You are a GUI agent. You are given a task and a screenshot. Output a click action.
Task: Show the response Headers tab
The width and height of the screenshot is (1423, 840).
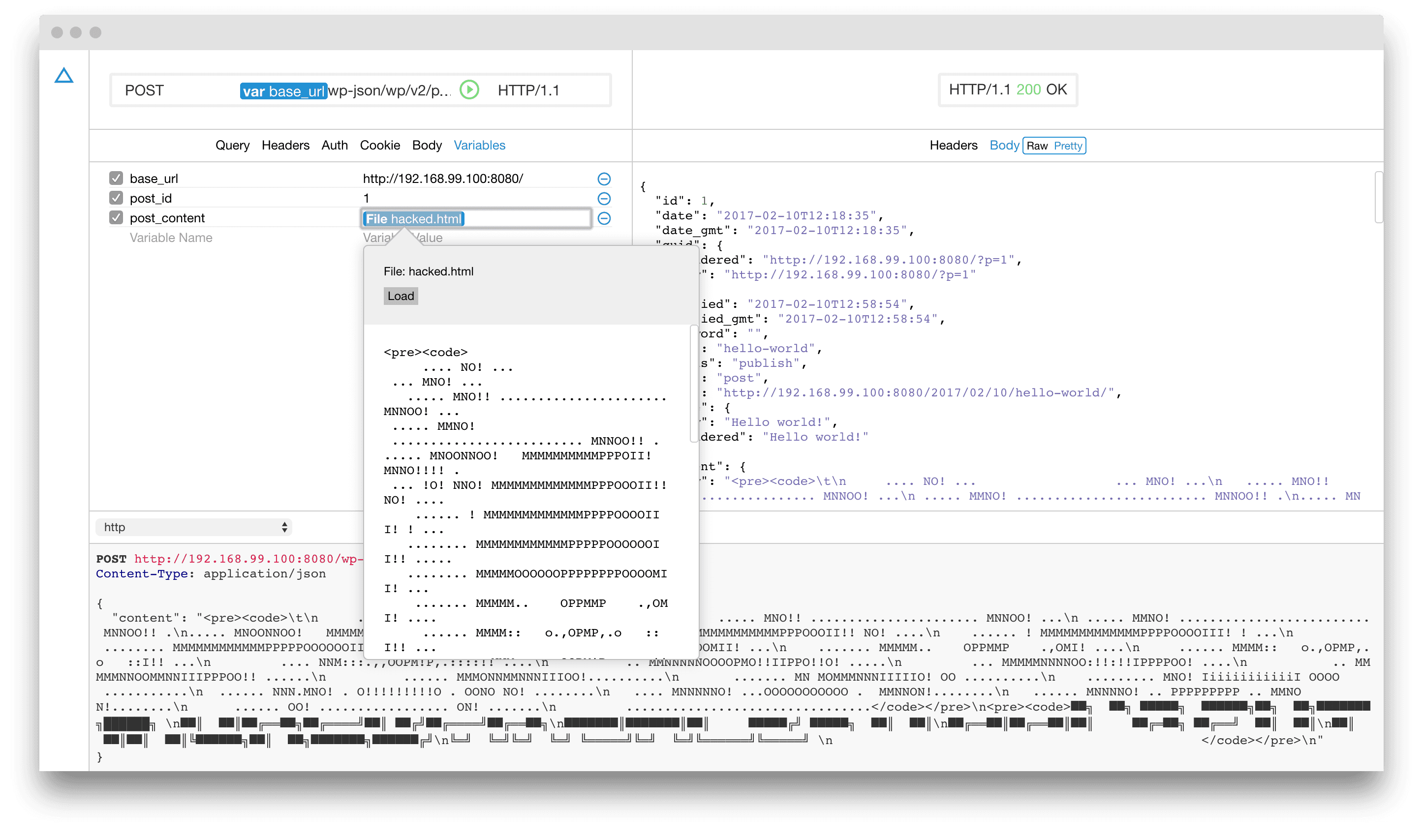point(953,145)
